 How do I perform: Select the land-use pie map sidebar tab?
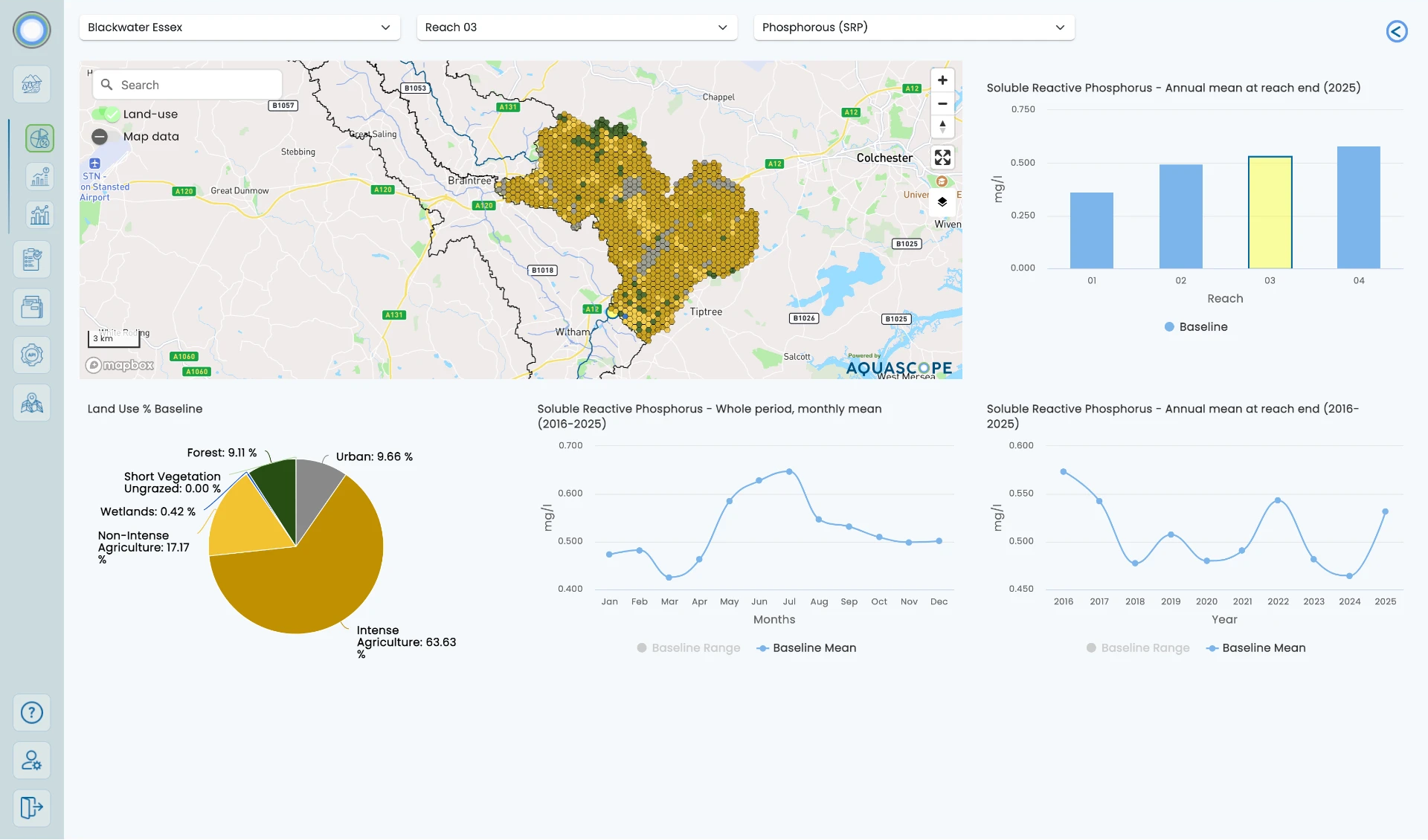coord(39,138)
